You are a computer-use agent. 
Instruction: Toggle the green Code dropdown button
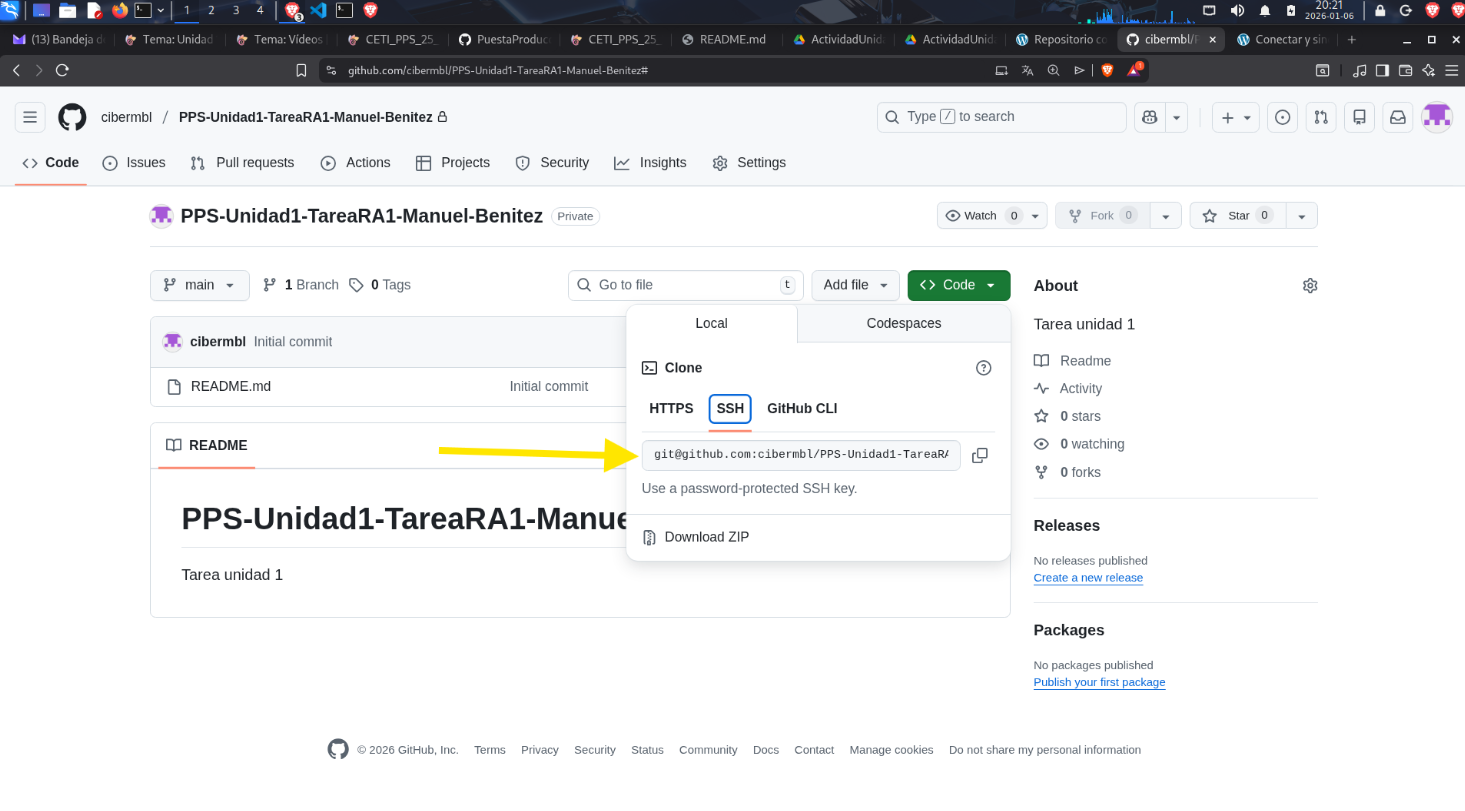959,285
